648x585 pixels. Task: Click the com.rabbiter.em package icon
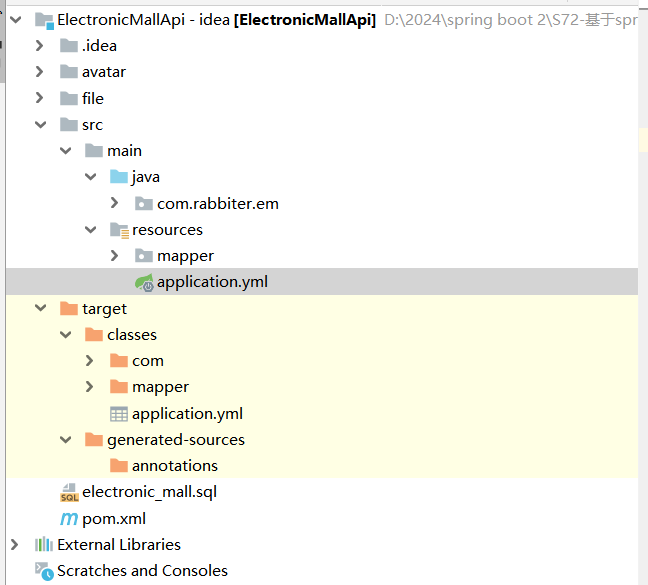click(x=144, y=203)
